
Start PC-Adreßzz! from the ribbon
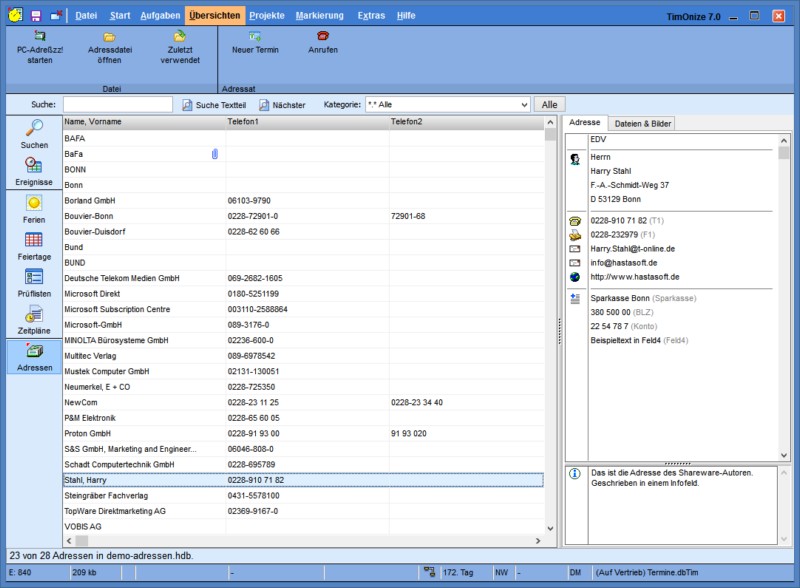click(40, 48)
